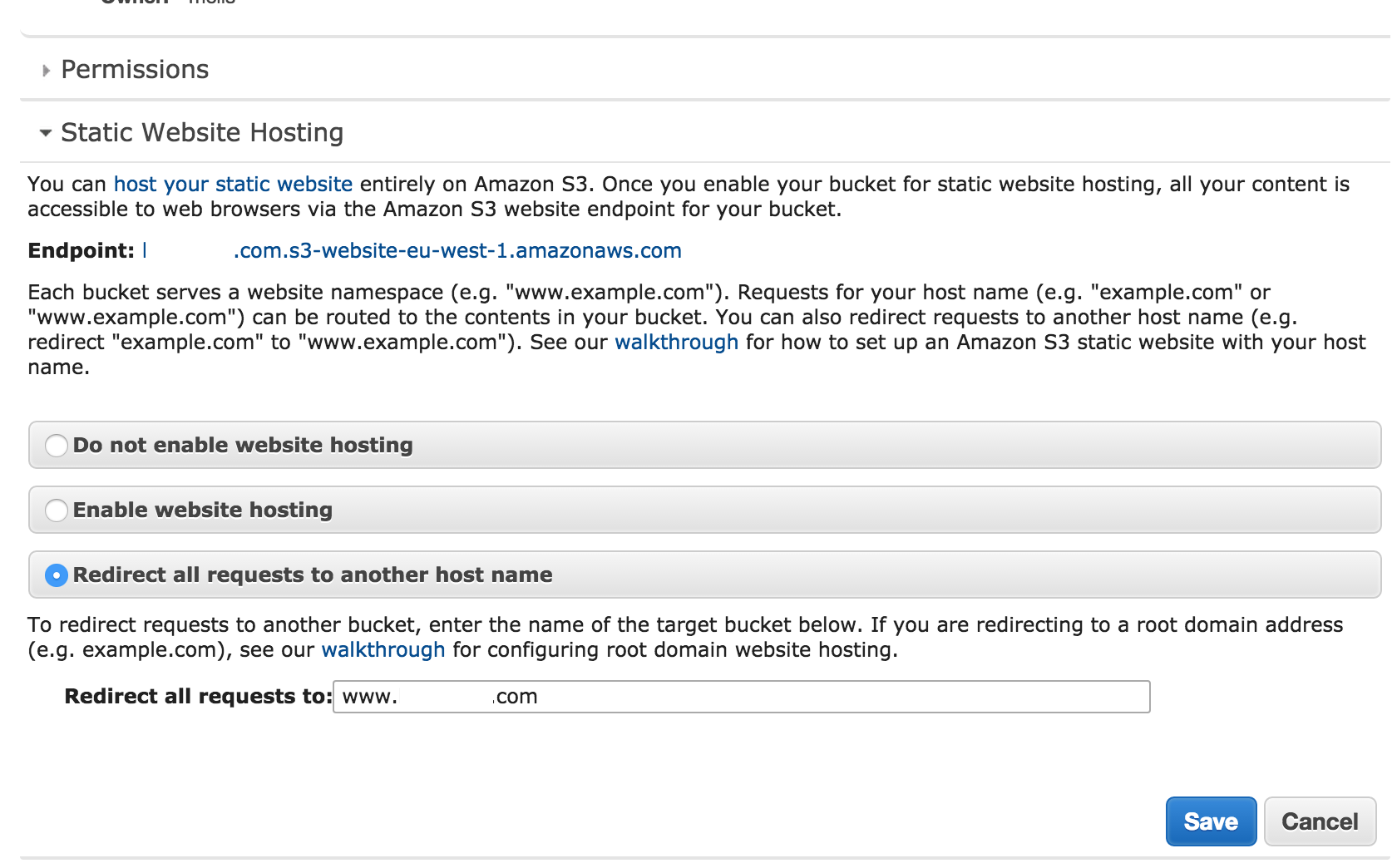
Task: Select Do not enable website hosting
Action: 57,446
